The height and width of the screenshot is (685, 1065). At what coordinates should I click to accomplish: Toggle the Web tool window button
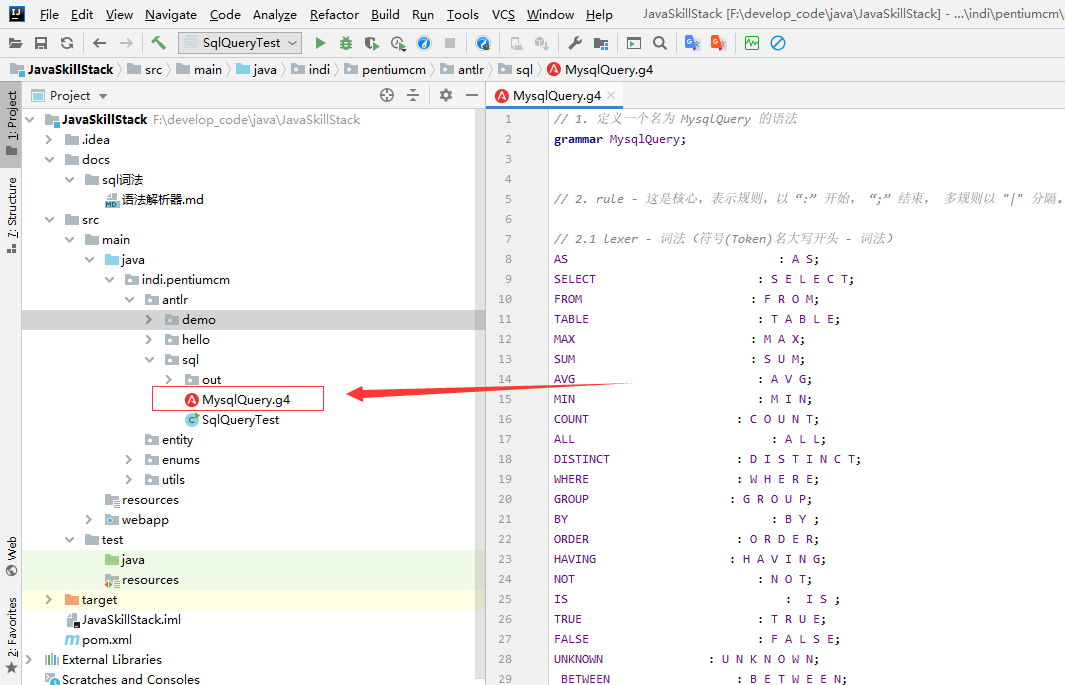pos(12,556)
